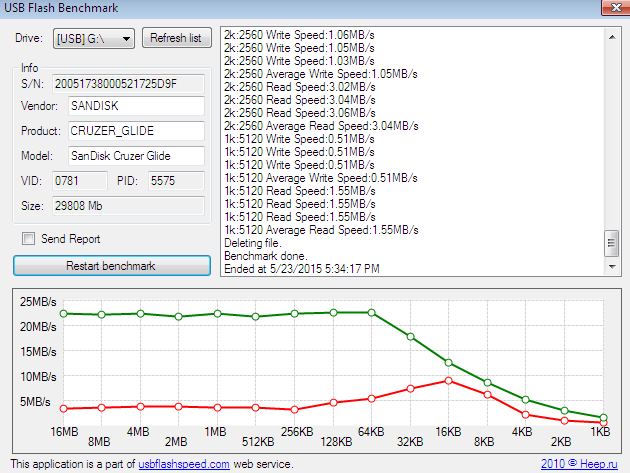
Task: Click the red write point at 4KB
Action: pyautogui.click(x=526, y=415)
